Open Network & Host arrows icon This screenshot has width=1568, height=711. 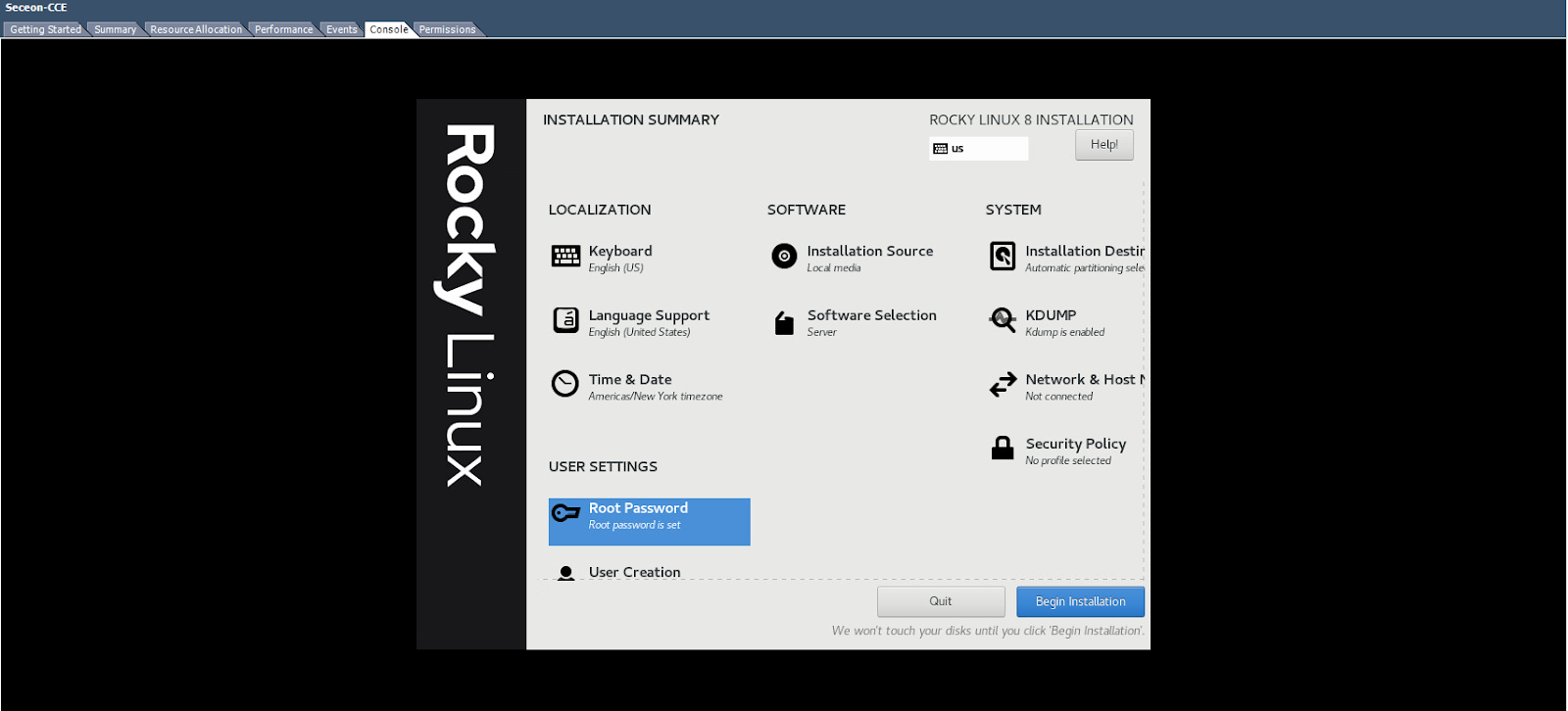pyautogui.click(x=1003, y=385)
